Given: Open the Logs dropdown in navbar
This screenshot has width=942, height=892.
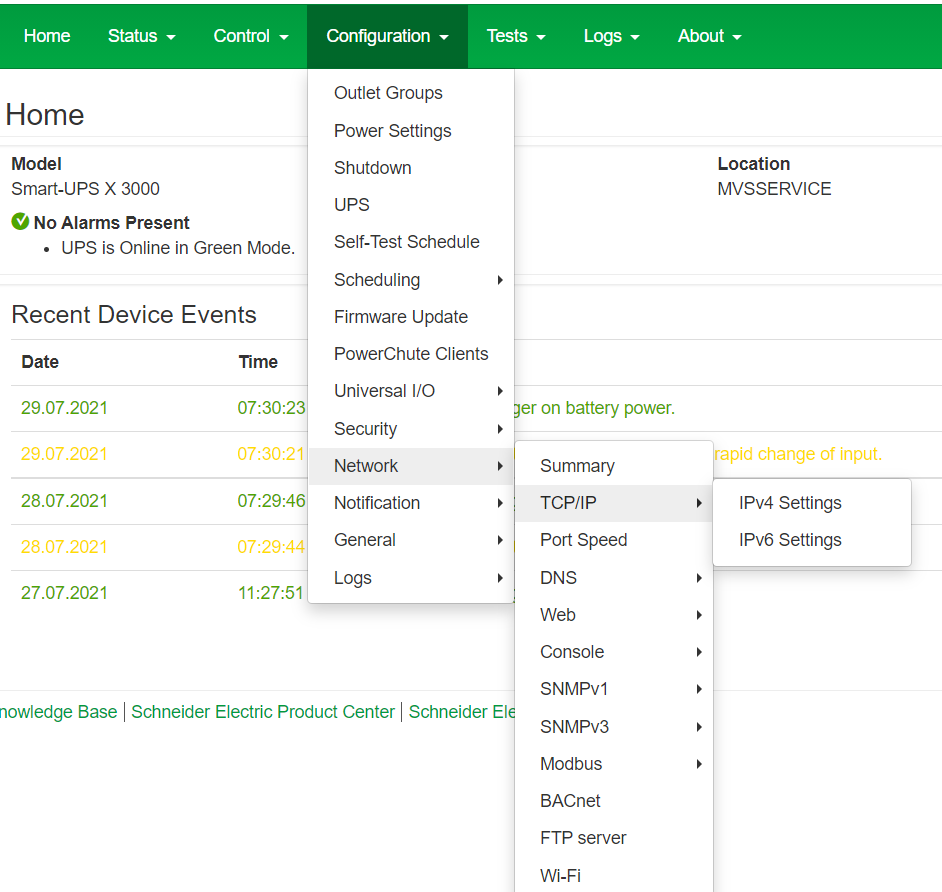Looking at the screenshot, I should [611, 36].
